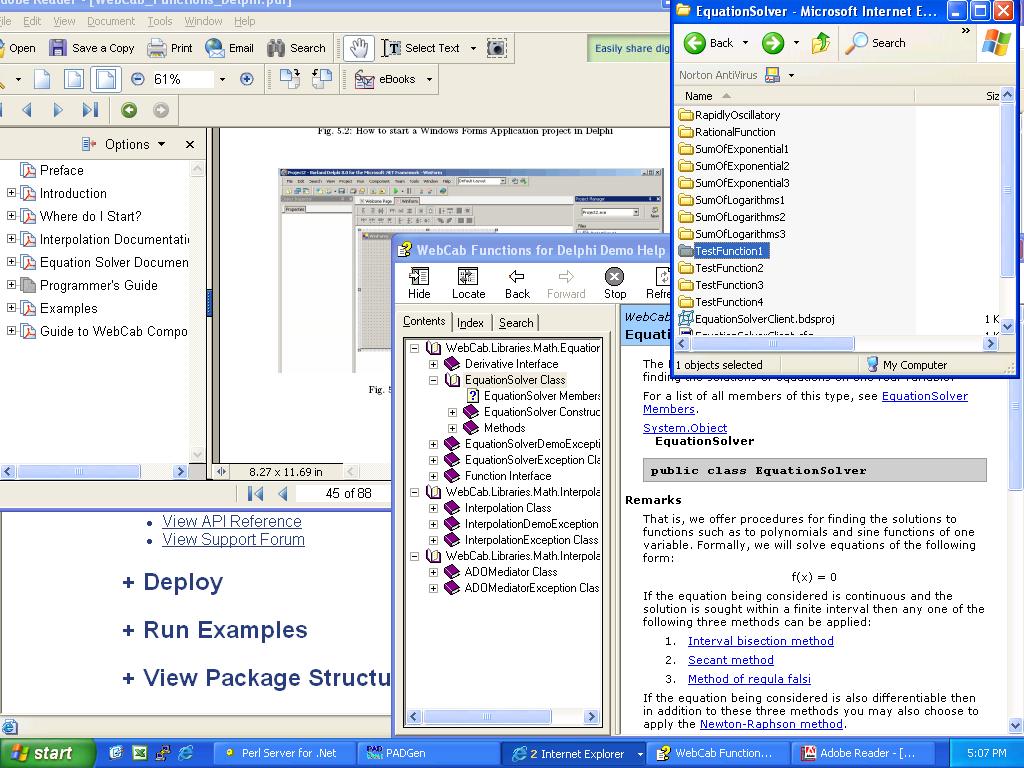Click the Explorer file list horizontal scrollbar thumb
Screen dimensions: 1024x768
(x=773, y=344)
